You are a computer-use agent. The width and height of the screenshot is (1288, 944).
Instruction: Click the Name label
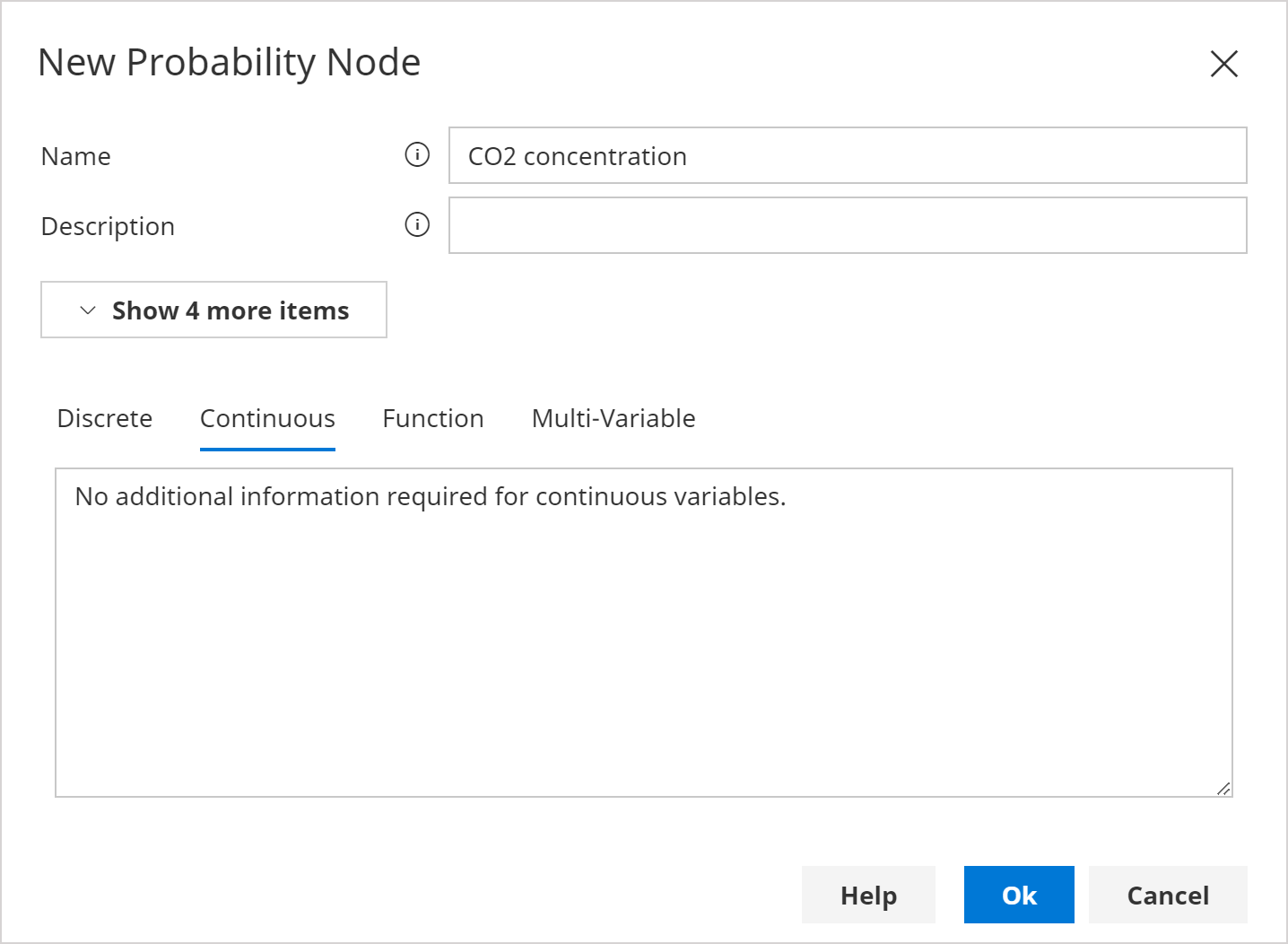pyautogui.click(x=75, y=155)
